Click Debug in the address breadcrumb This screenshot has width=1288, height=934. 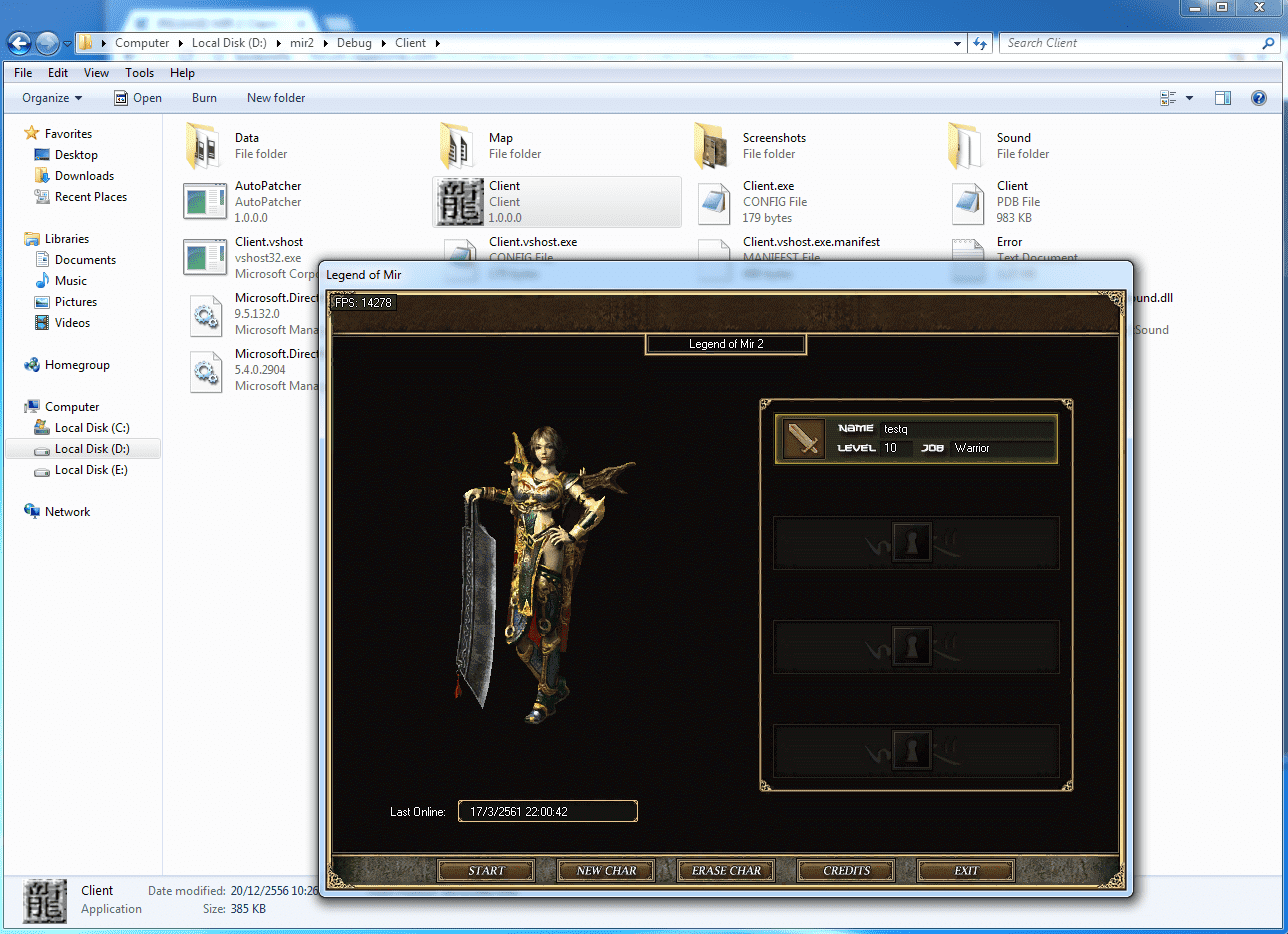(354, 43)
